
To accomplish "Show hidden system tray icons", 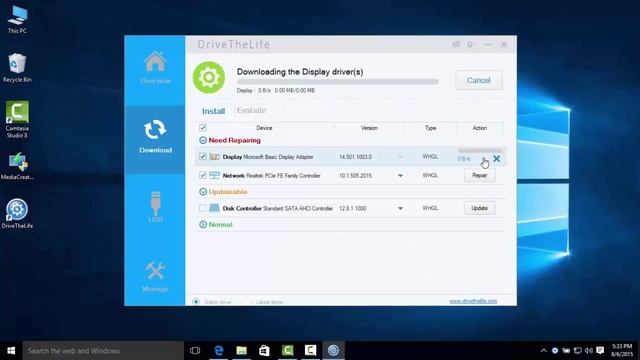I will (x=543, y=351).
